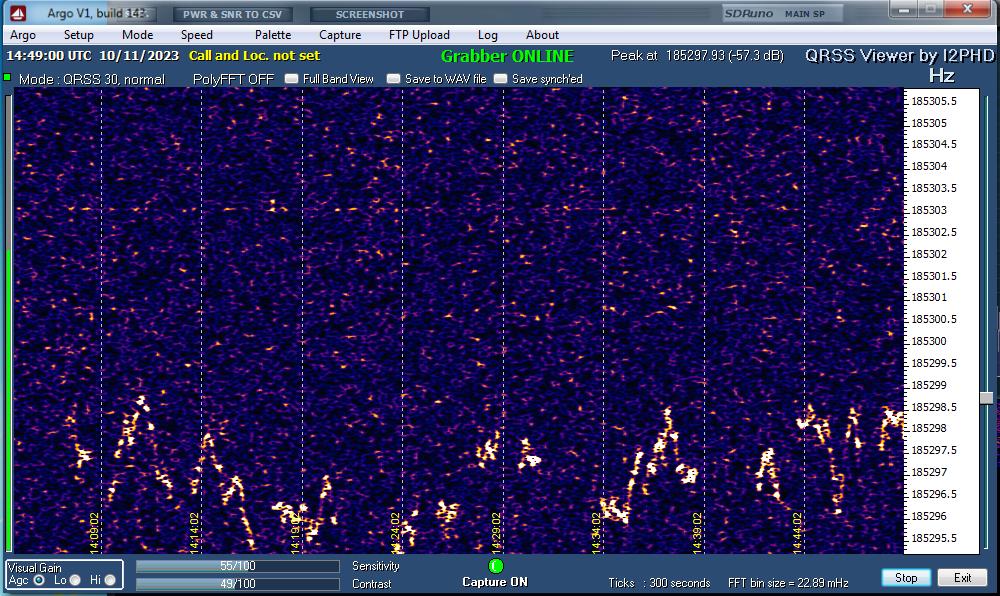The height and width of the screenshot is (596, 1000).
Task: Click the Ticks : 300 seconds text
Action: (659, 583)
